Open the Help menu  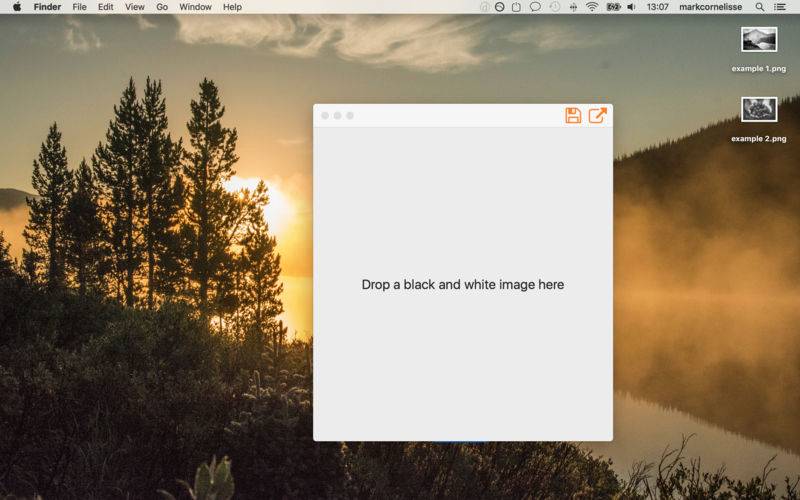[232, 7]
